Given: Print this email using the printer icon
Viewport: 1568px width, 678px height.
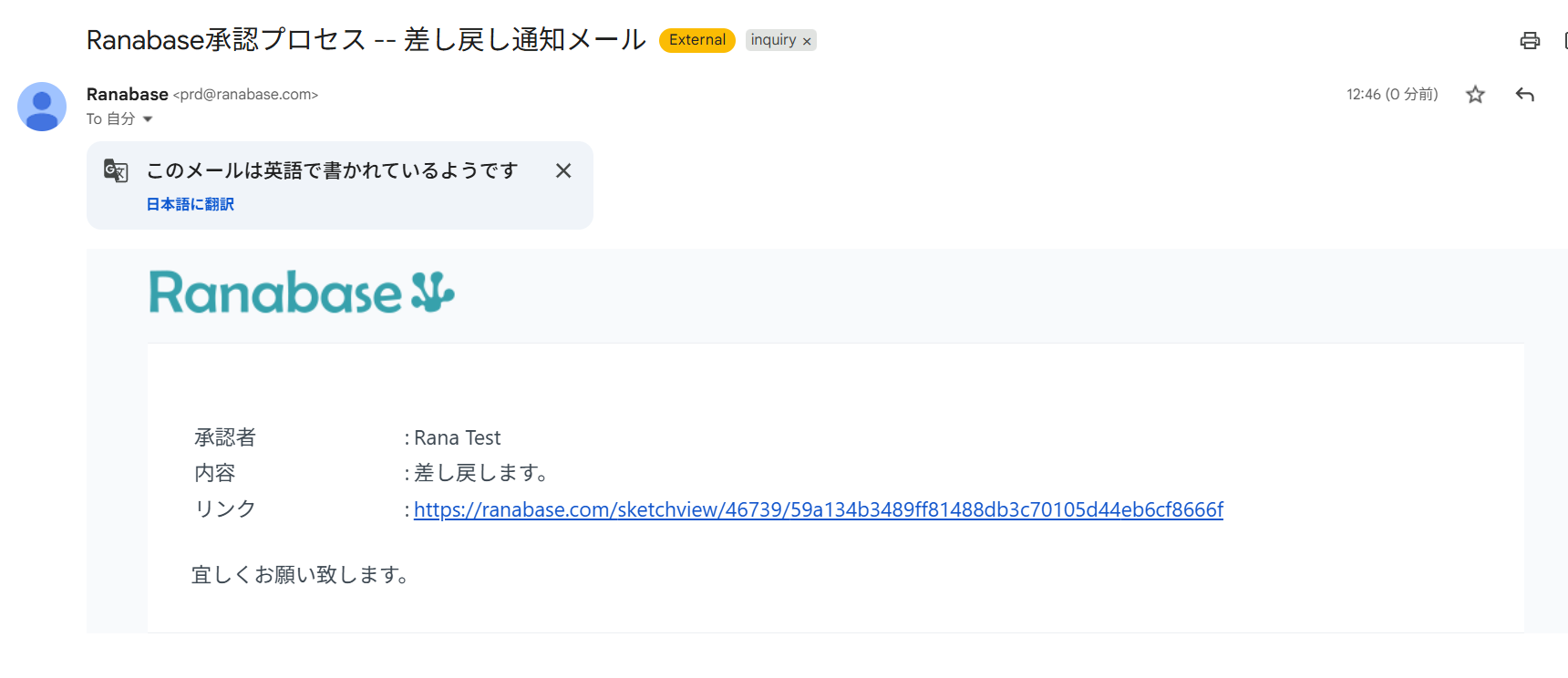Looking at the screenshot, I should [x=1530, y=40].
